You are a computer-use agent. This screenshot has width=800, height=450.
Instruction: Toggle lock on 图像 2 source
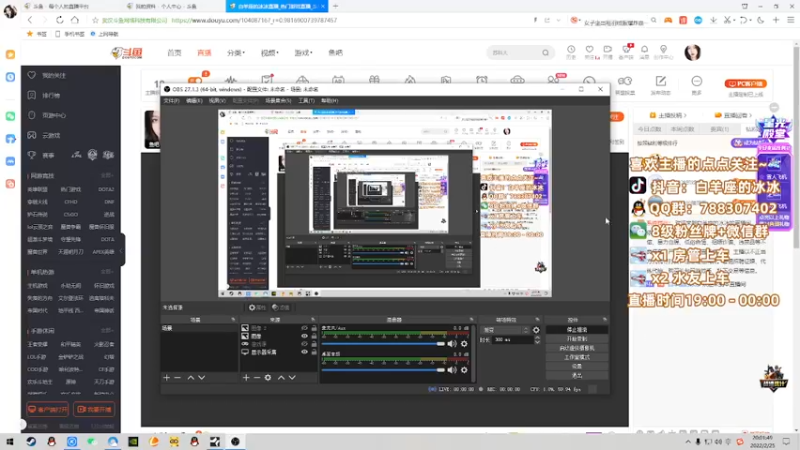point(314,328)
